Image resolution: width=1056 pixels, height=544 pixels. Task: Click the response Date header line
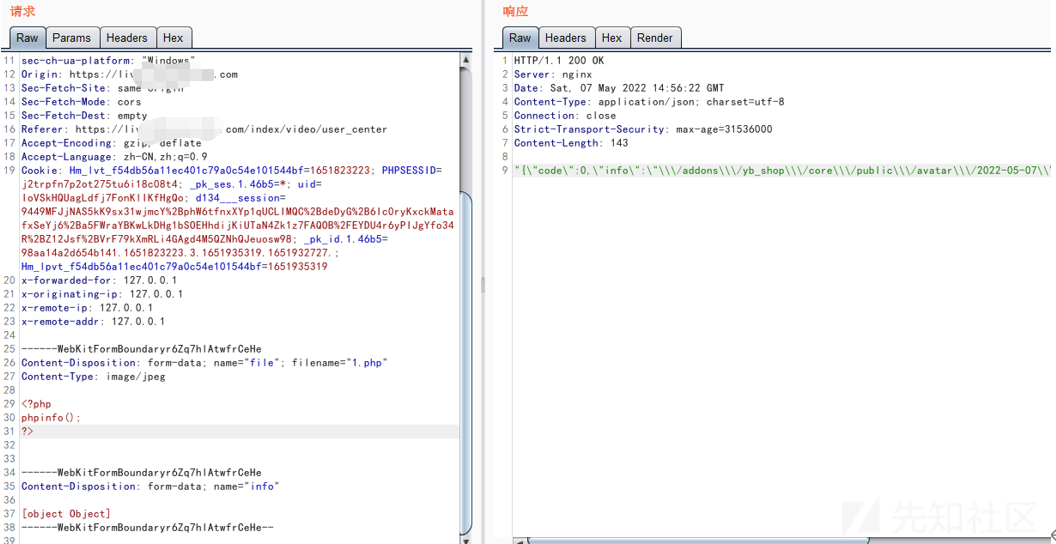point(619,88)
